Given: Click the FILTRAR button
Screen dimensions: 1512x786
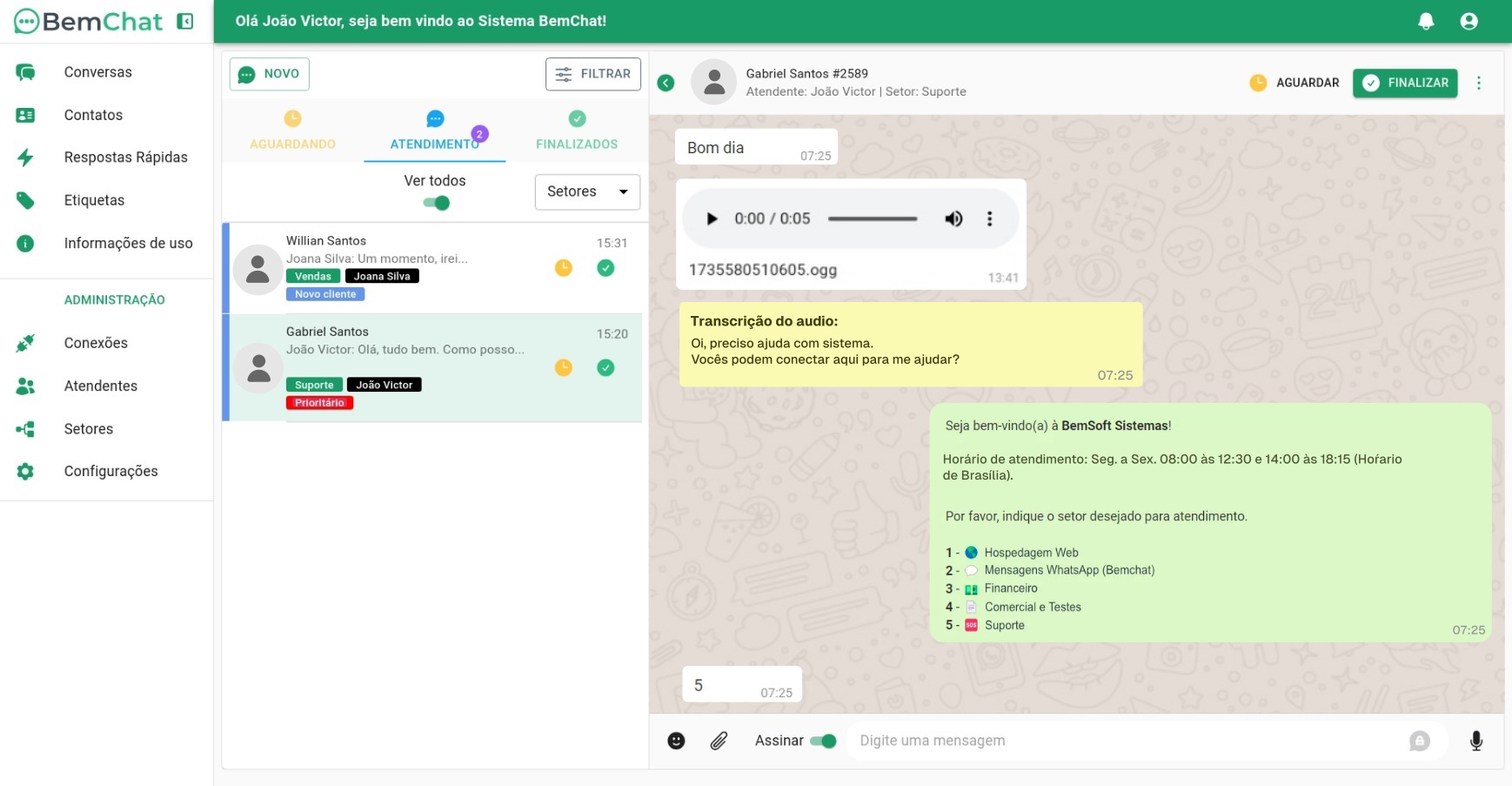Looking at the screenshot, I should point(593,74).
